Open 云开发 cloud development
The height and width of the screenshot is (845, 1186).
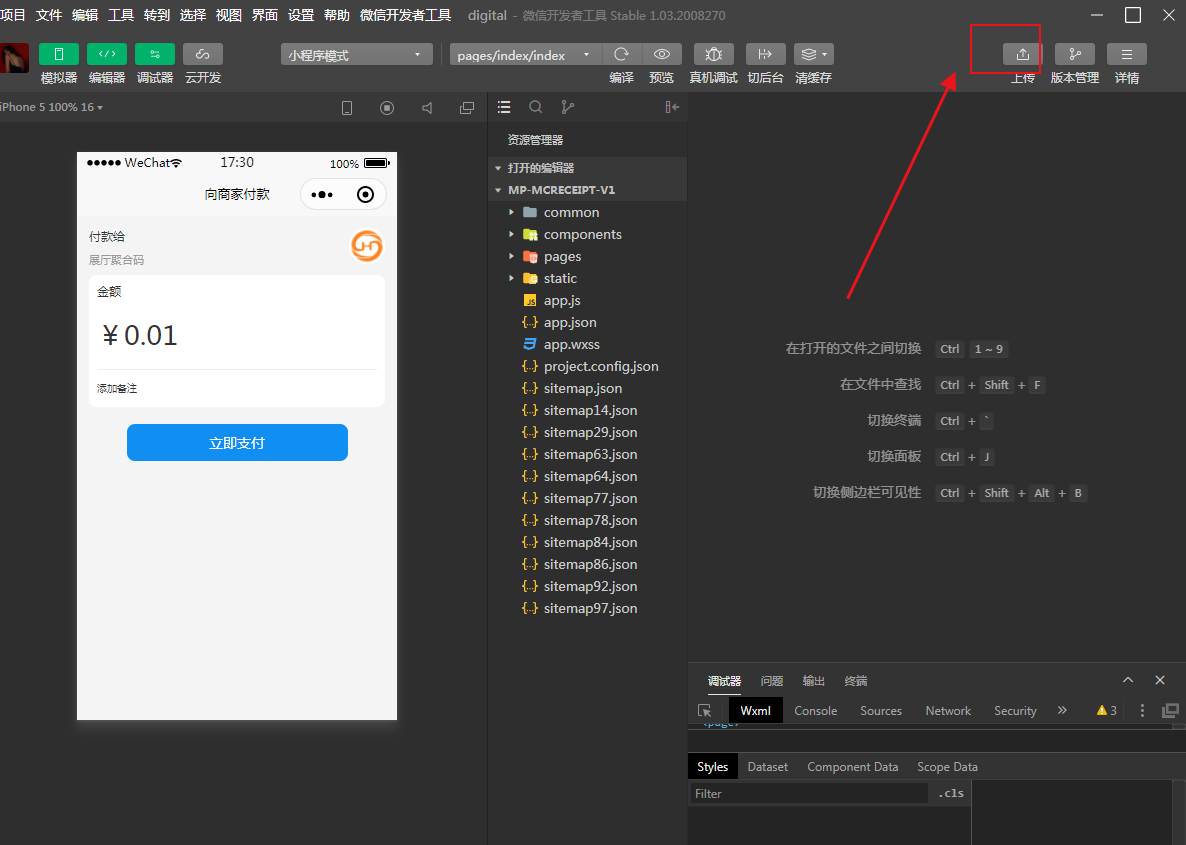203,54
